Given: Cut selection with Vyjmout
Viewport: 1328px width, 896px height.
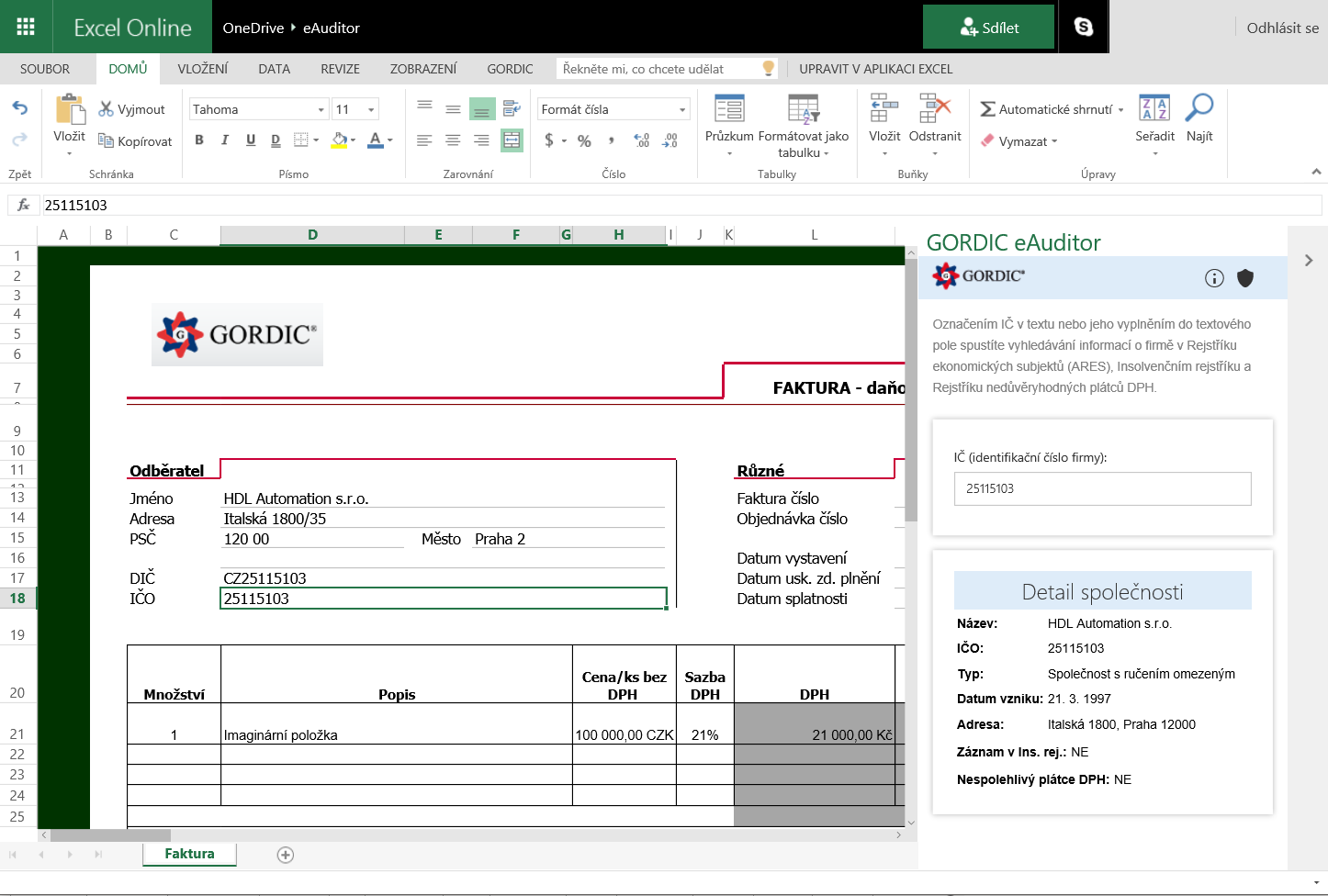Looking at the screenshot, I should (132, 109).
